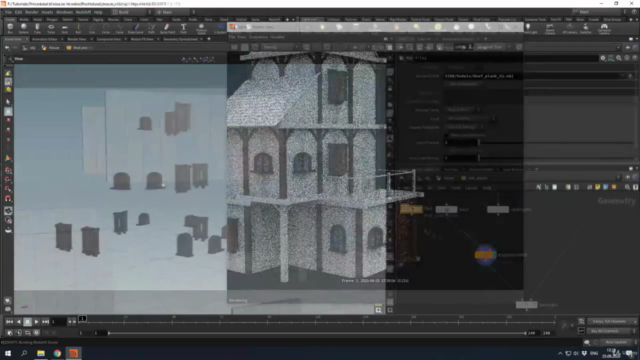
Task: Play the timeline forward
Action: (x=36, y=322)
